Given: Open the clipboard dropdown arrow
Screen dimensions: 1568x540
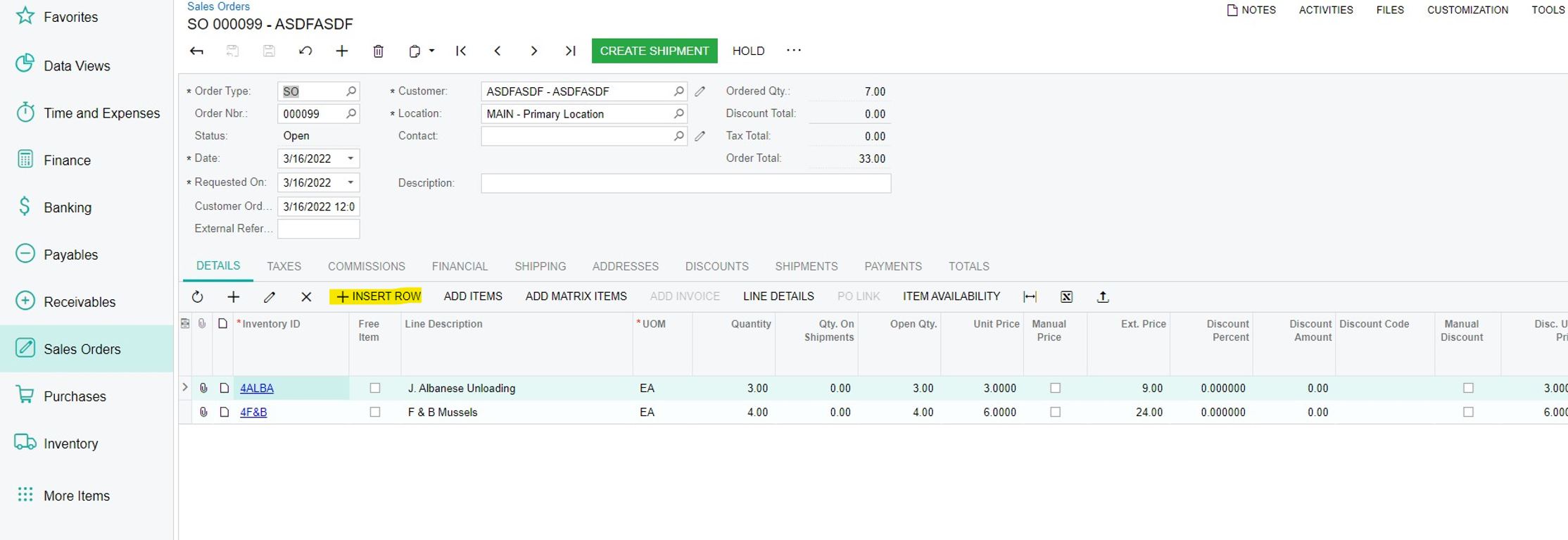Looking at the screenshot, I should coord(432,51).
